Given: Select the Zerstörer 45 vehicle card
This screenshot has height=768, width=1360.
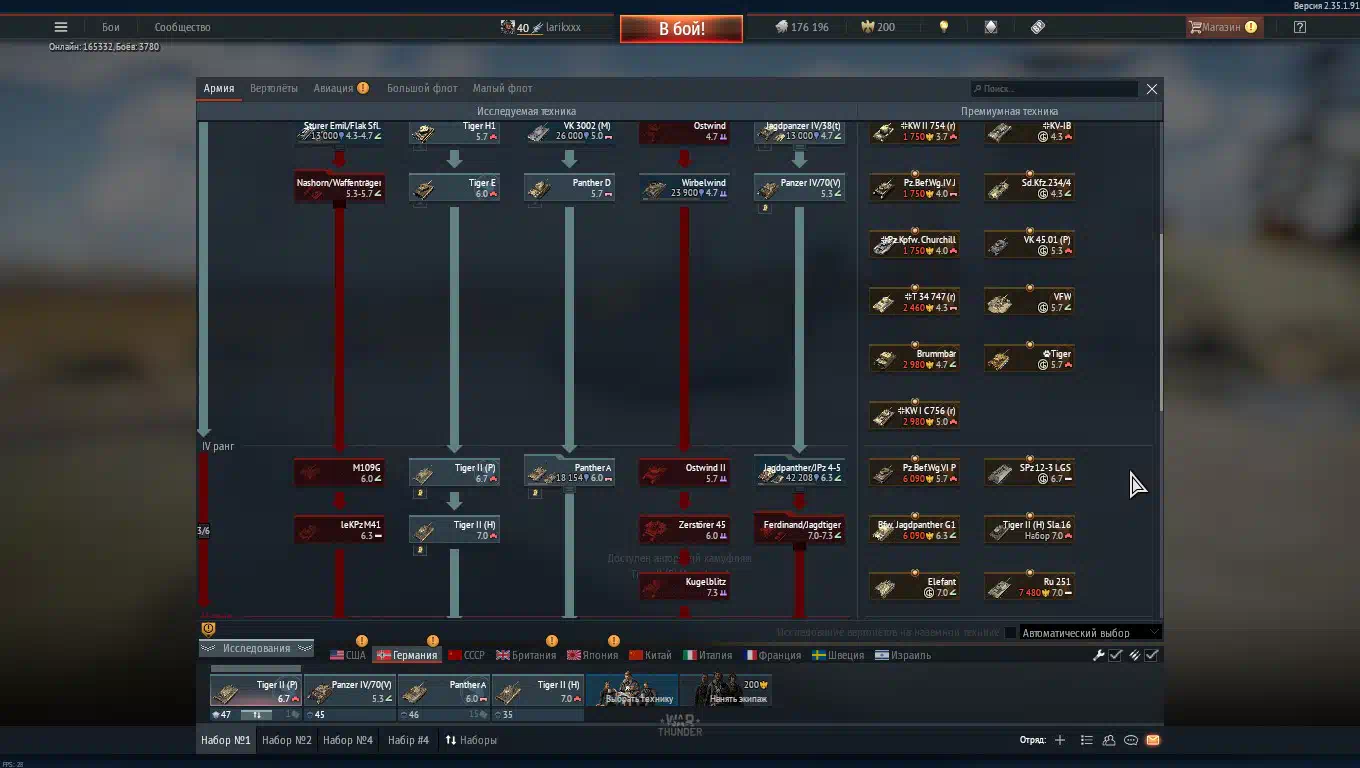Looking at the screenshot, I should (684, 530).
